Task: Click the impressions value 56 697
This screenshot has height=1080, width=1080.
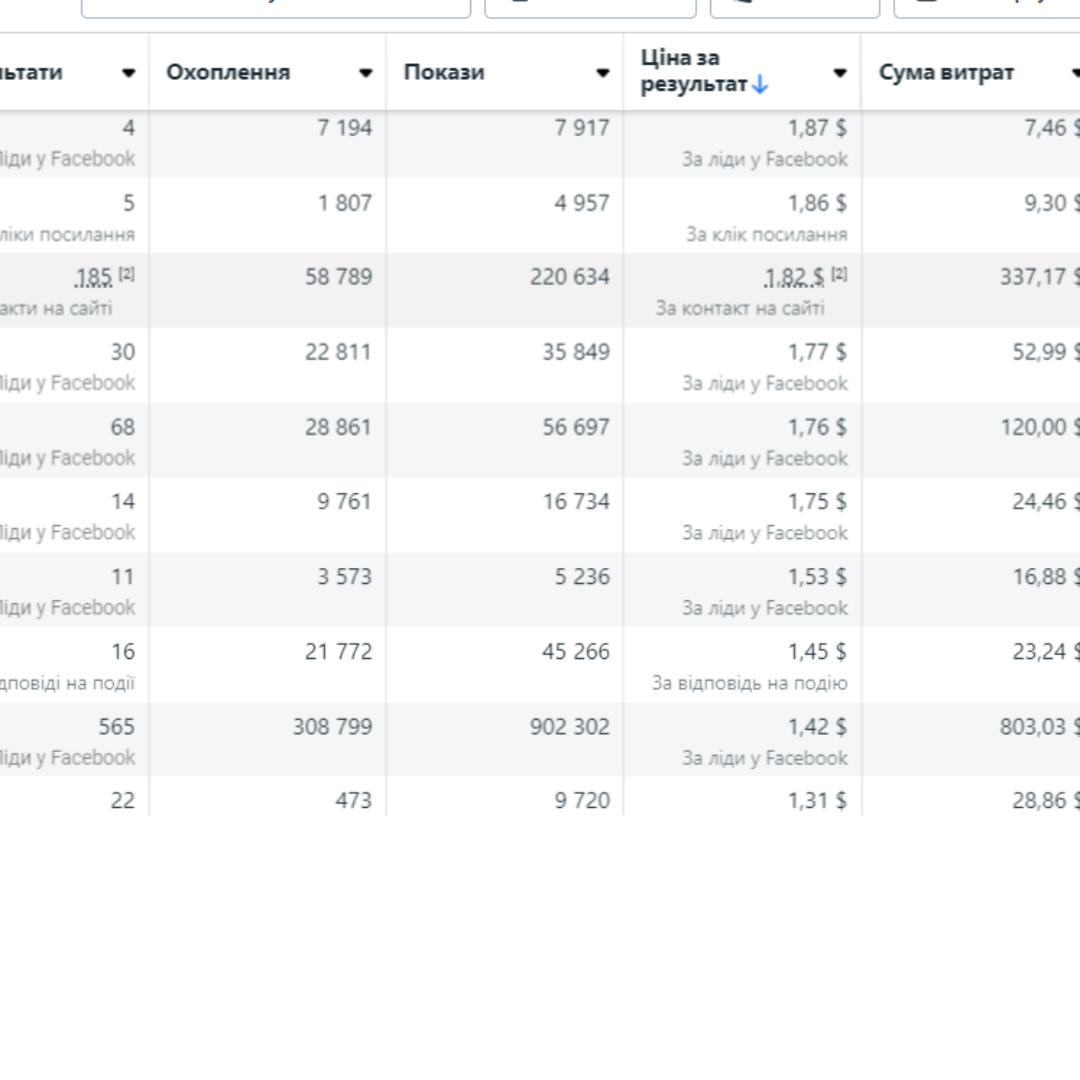Action: 576,427
